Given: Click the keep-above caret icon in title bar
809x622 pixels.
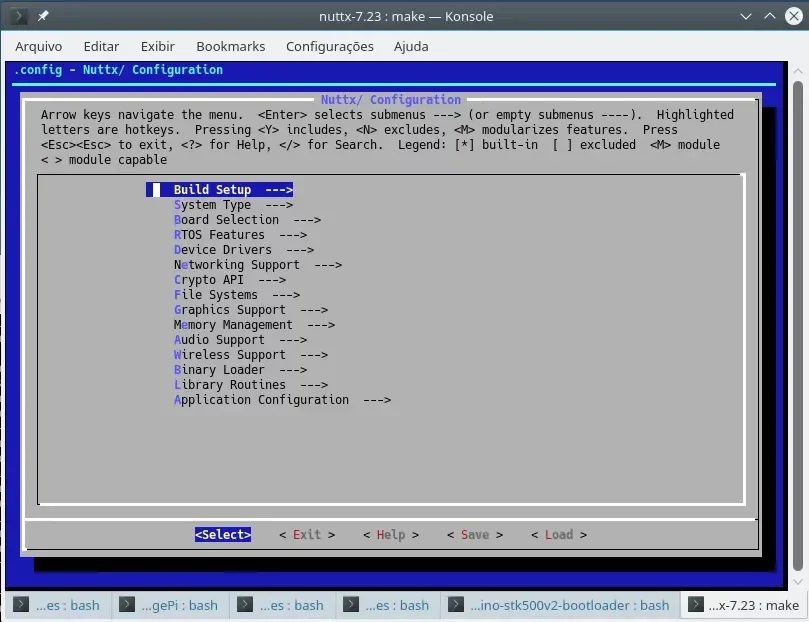Looking at the screenshot, I should pyautogui.click(x=770, y=16).
